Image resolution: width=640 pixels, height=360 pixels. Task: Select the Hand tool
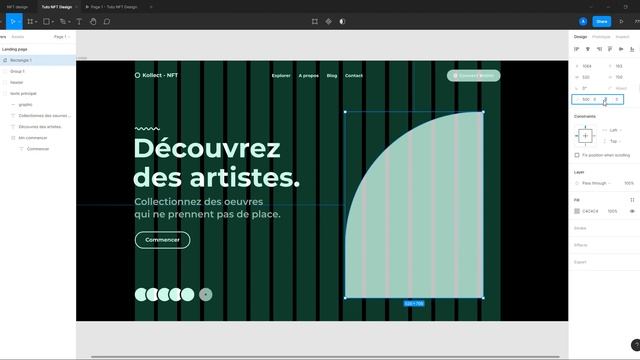click(x=93, y=21)
